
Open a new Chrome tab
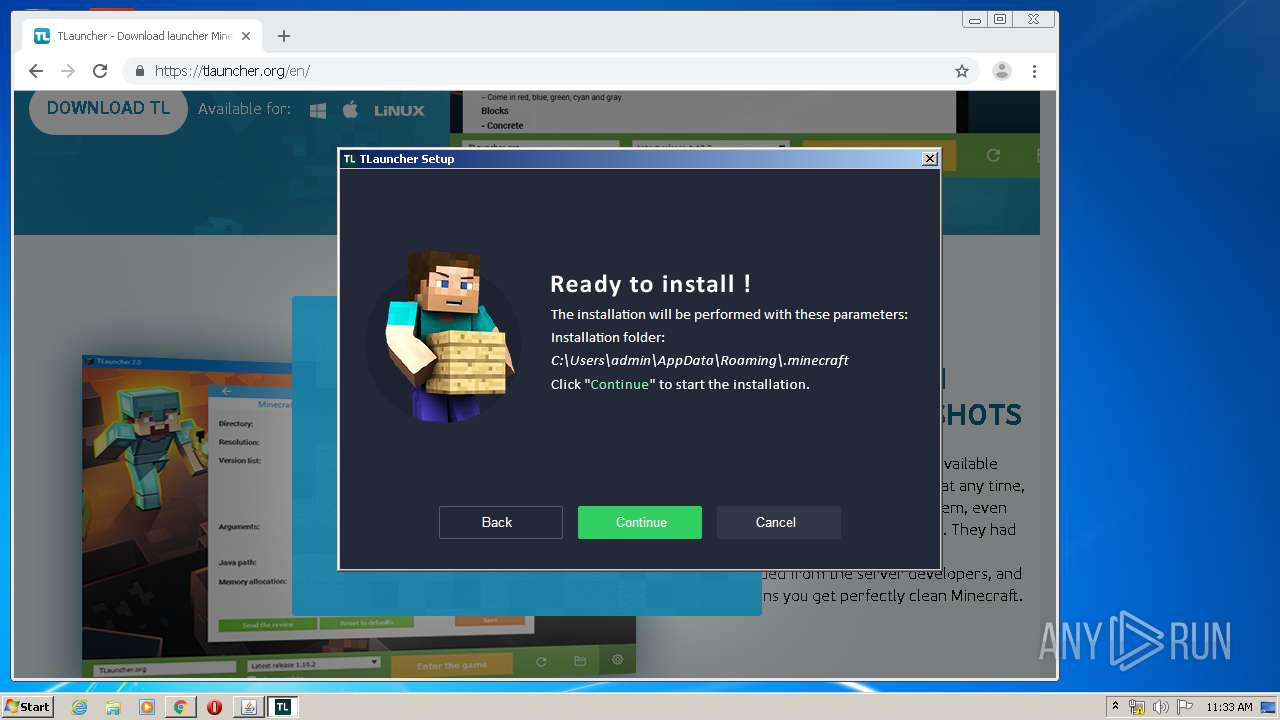tap(284, 36)
